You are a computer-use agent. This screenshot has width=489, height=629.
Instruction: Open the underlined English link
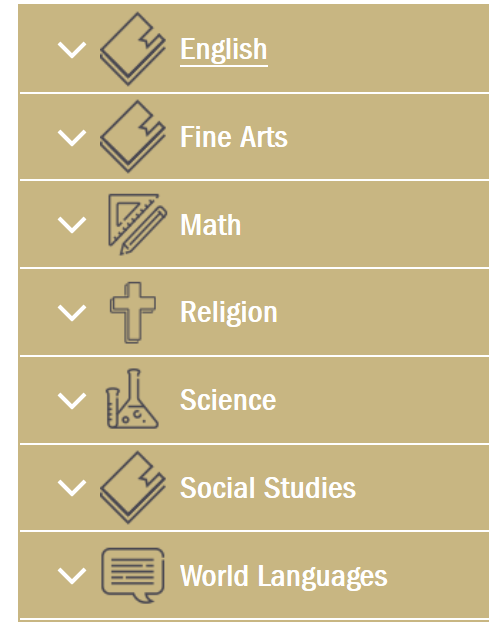click(x=224, y=51)
